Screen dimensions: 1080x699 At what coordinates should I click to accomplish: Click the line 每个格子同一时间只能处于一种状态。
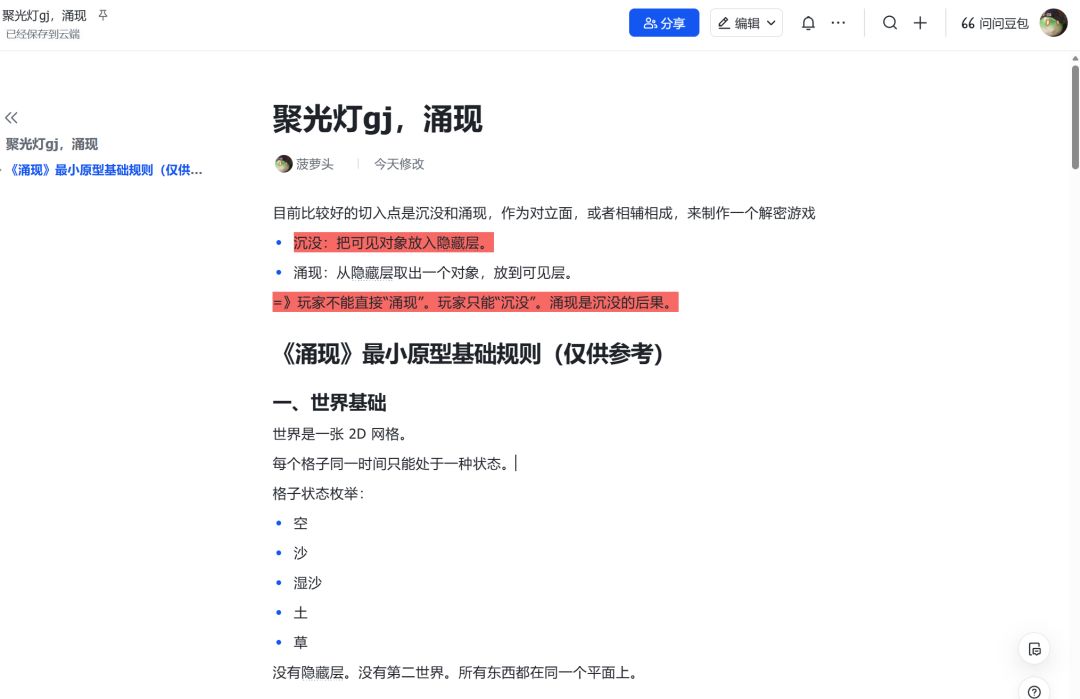(394, 463)
